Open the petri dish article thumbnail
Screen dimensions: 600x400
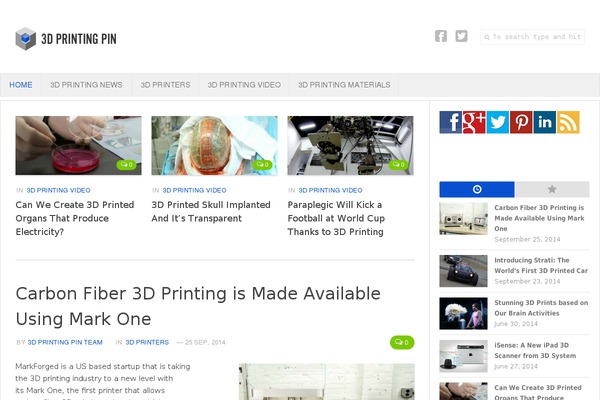[78, 145]
